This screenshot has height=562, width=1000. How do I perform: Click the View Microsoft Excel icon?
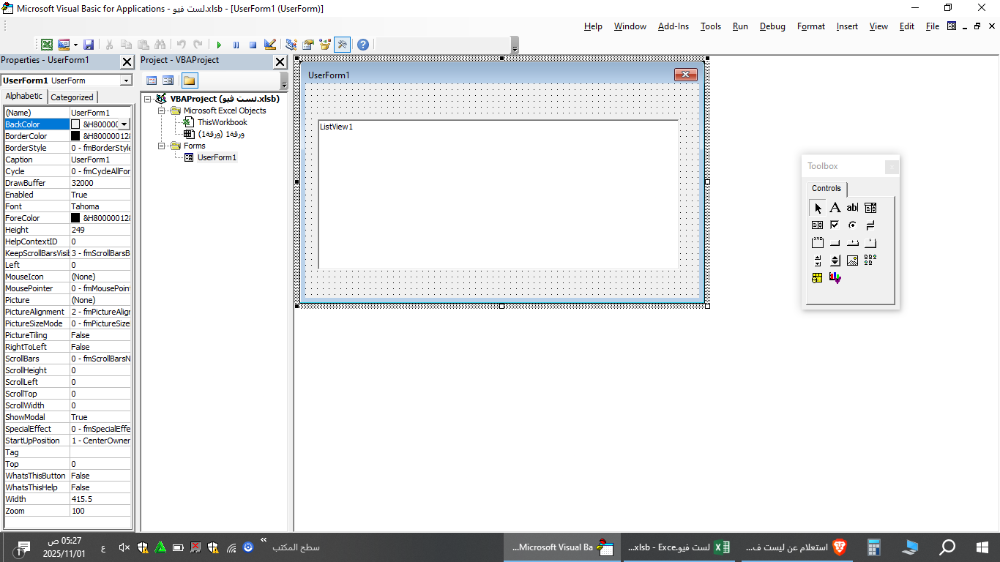[46, 45]
